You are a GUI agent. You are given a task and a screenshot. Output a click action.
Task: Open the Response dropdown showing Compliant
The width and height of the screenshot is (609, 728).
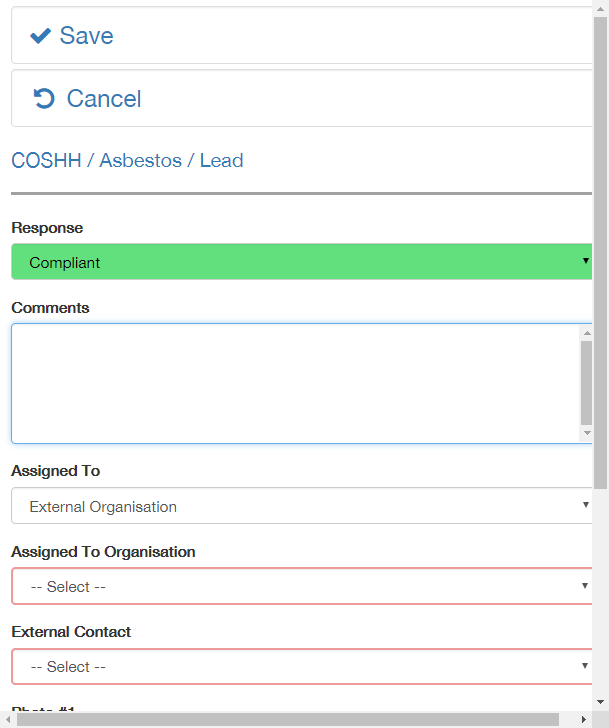pyautogui.click(x=301, y=263)
